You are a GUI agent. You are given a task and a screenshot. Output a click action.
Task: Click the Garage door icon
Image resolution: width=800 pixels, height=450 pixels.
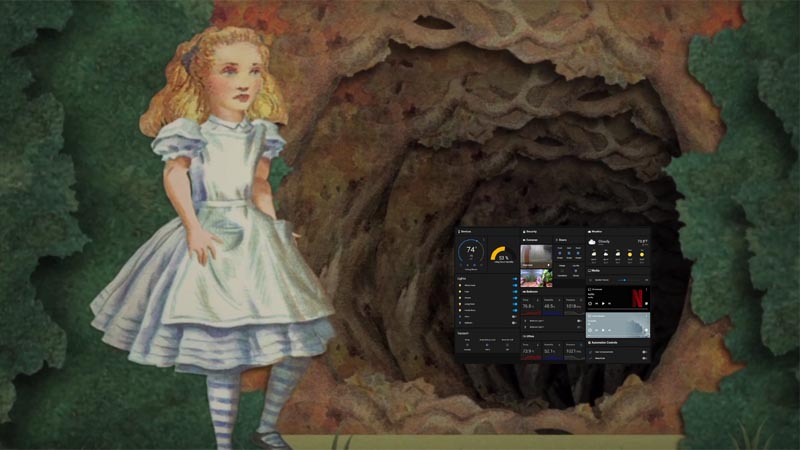coord(562,271)
